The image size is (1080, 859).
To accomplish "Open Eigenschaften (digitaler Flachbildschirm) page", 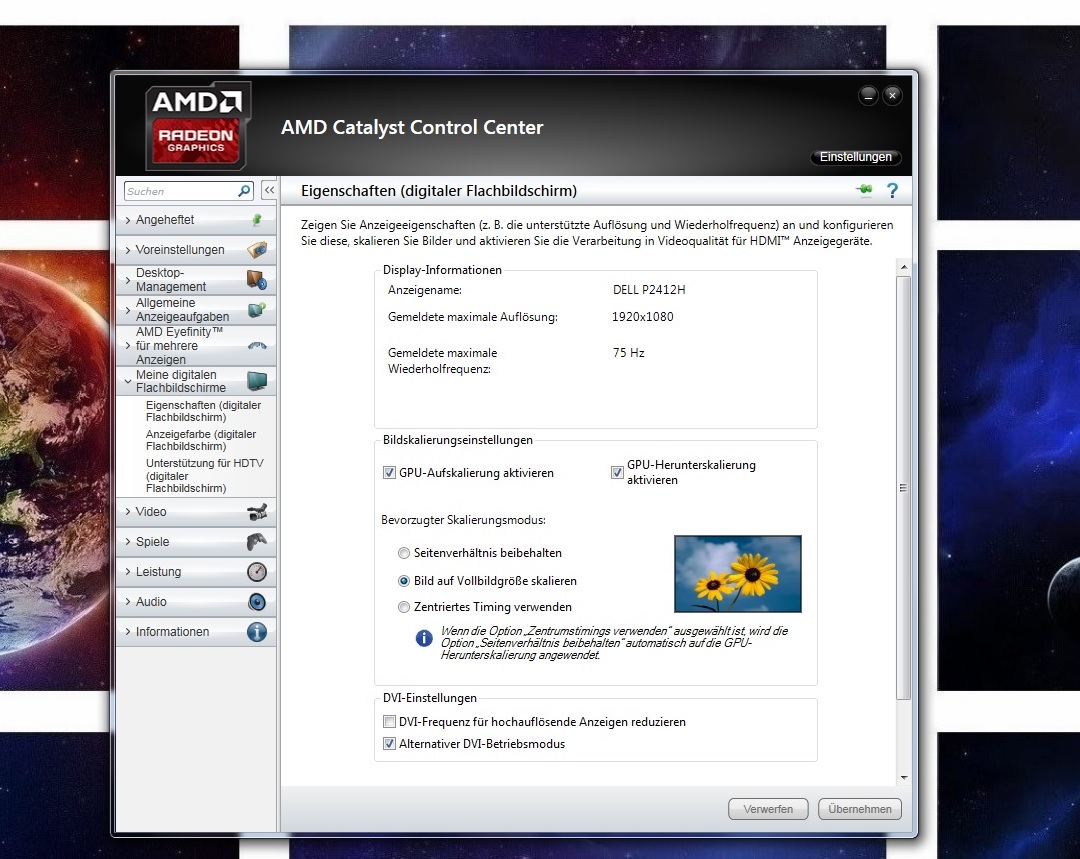I will (x=203, y=411).
